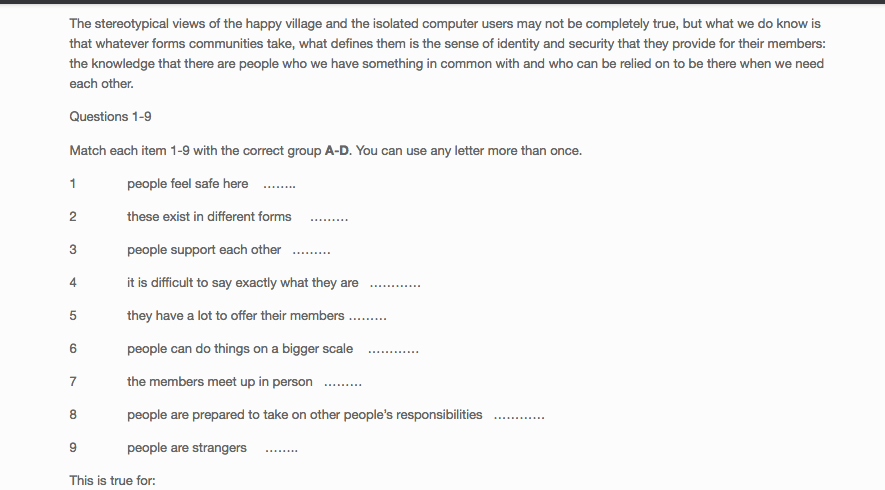Click the blank after 'the members meet up in person'
The width and height of the screenshot is (885, 490).
coord(343,385)
